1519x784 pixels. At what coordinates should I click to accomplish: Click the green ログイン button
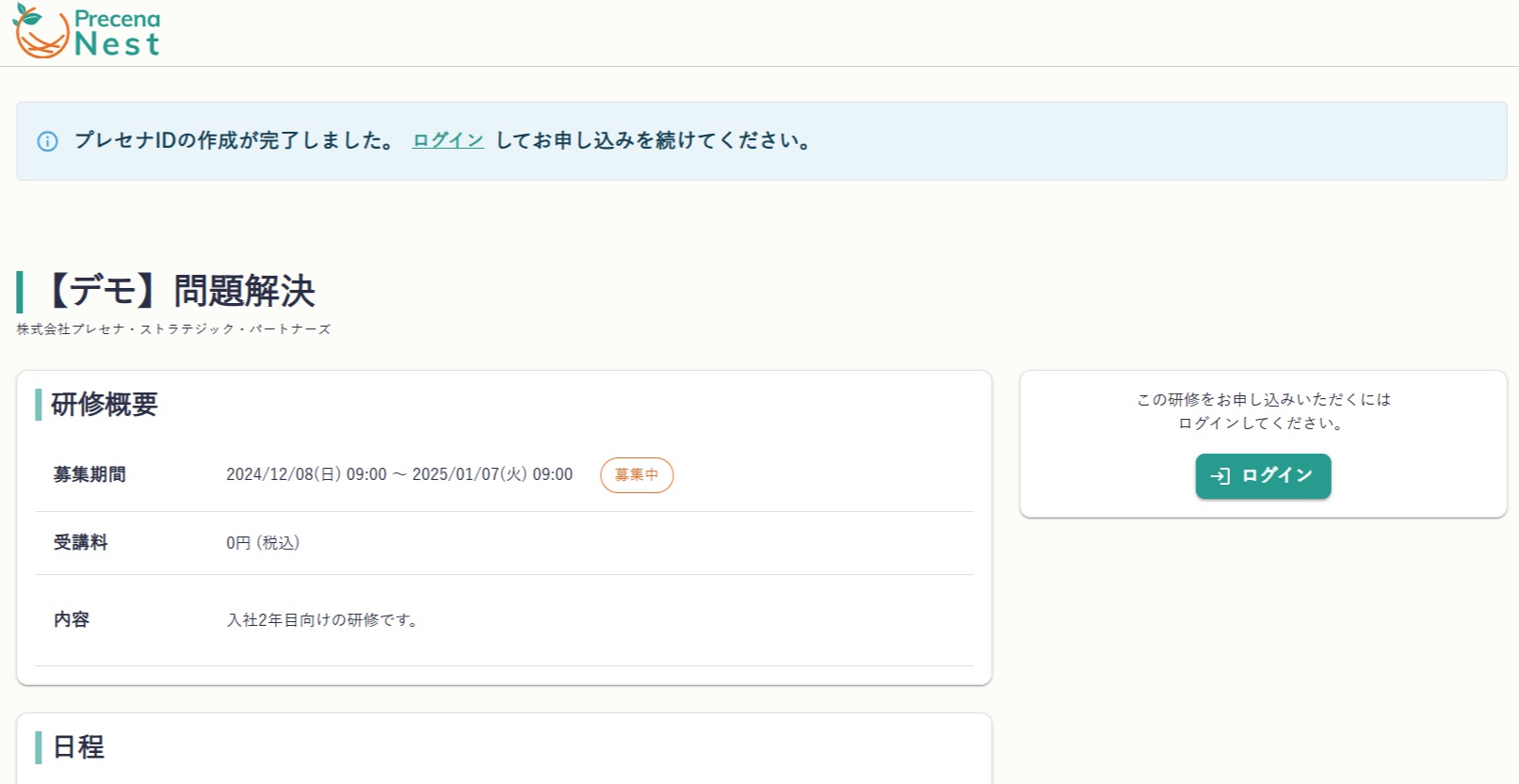1263,476
